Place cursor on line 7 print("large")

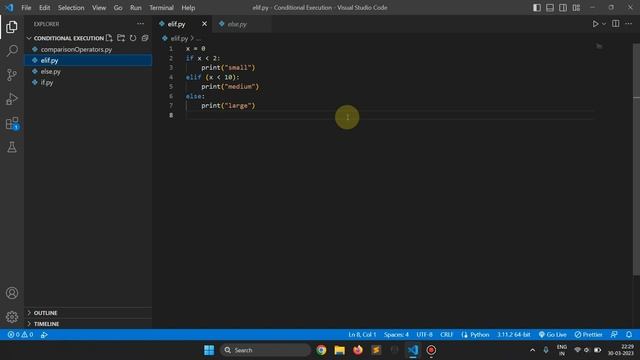(228, 106)
